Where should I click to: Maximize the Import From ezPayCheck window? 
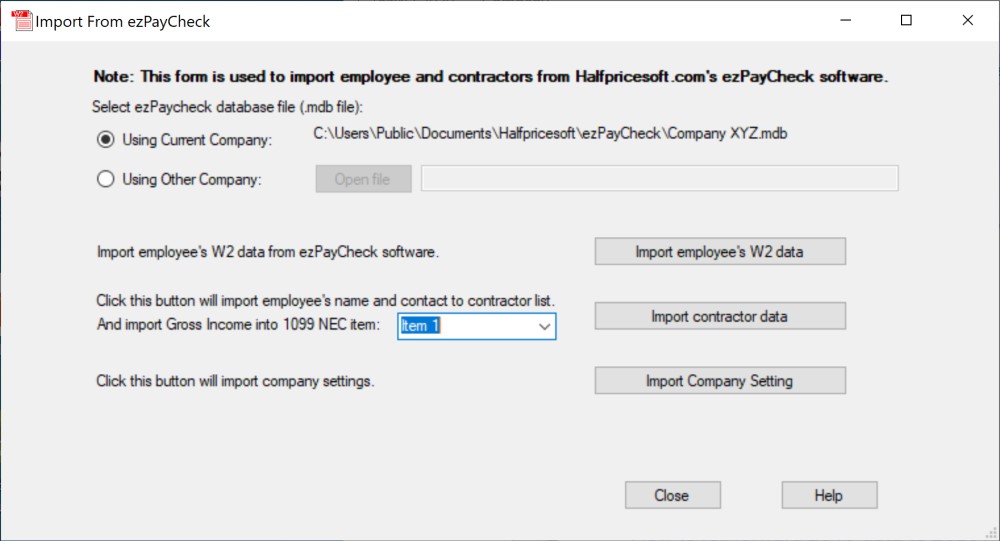coord(906,20)
